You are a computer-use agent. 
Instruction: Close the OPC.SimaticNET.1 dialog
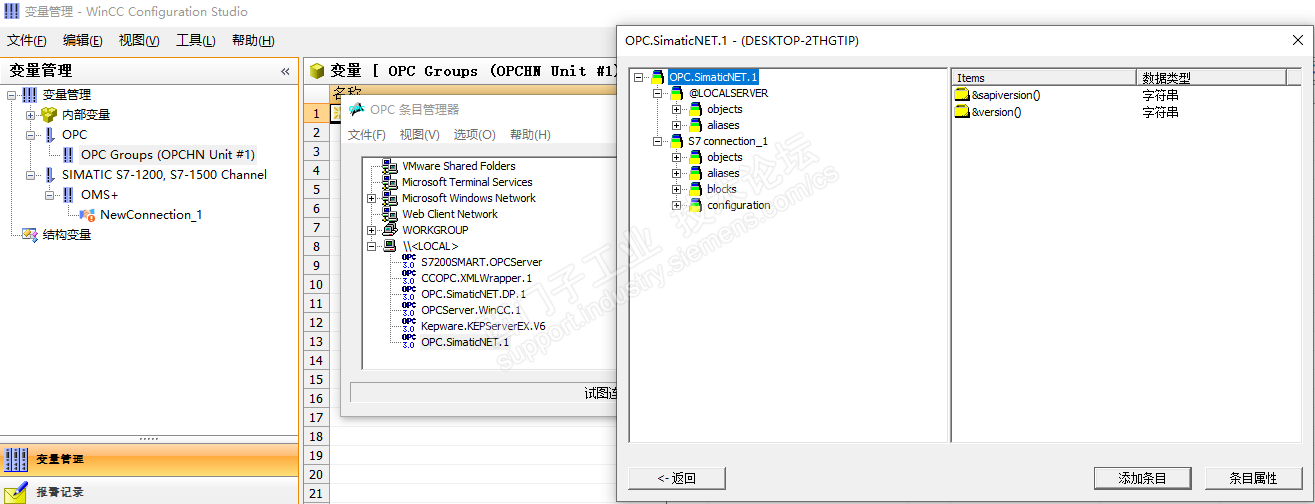click(1297, 40)
